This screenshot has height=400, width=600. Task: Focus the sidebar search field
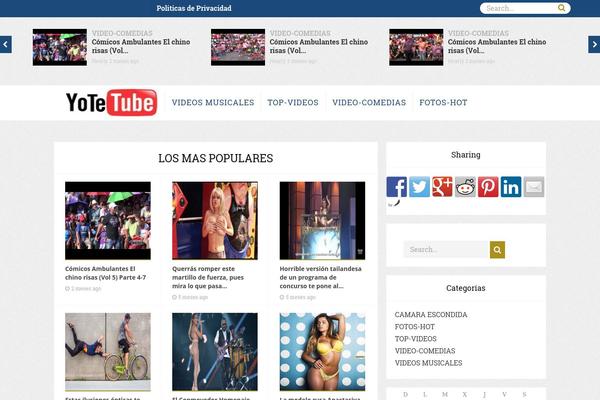pyautogui.click(x=447, y=250)
